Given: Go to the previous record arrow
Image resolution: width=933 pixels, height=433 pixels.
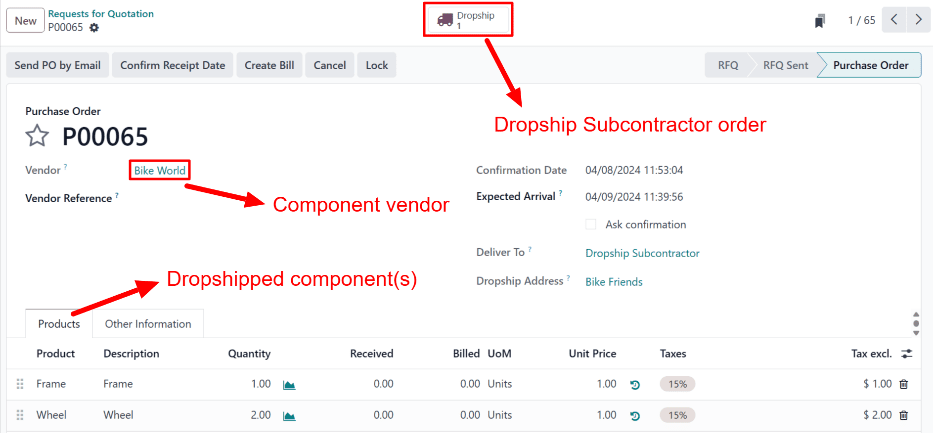Looking at the screenshot, I should click(x=896, y=20).
